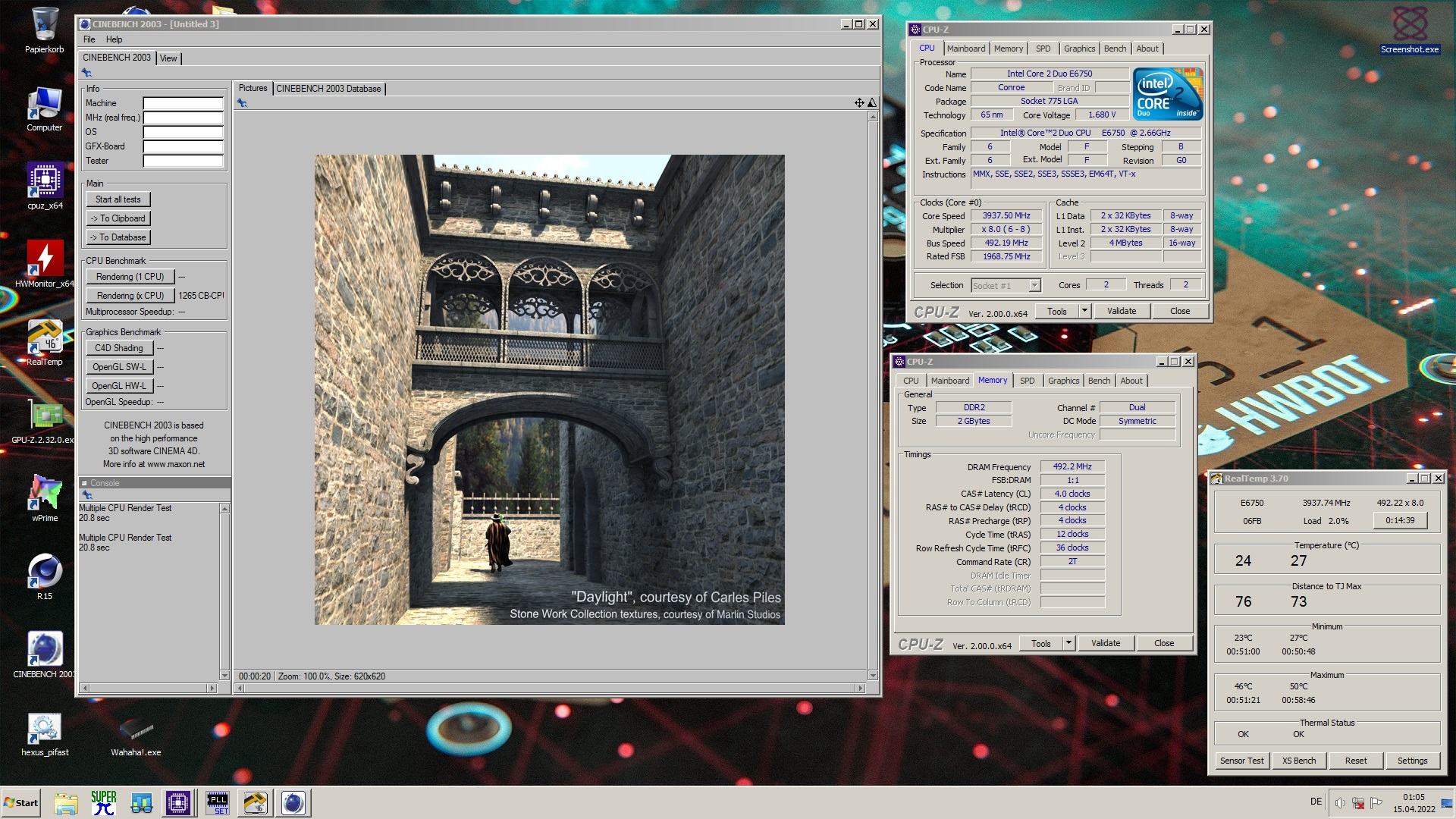
Task: Launch the RealTemp desktop shortcut
Action: pyautogui.click(x=45, y=342)
